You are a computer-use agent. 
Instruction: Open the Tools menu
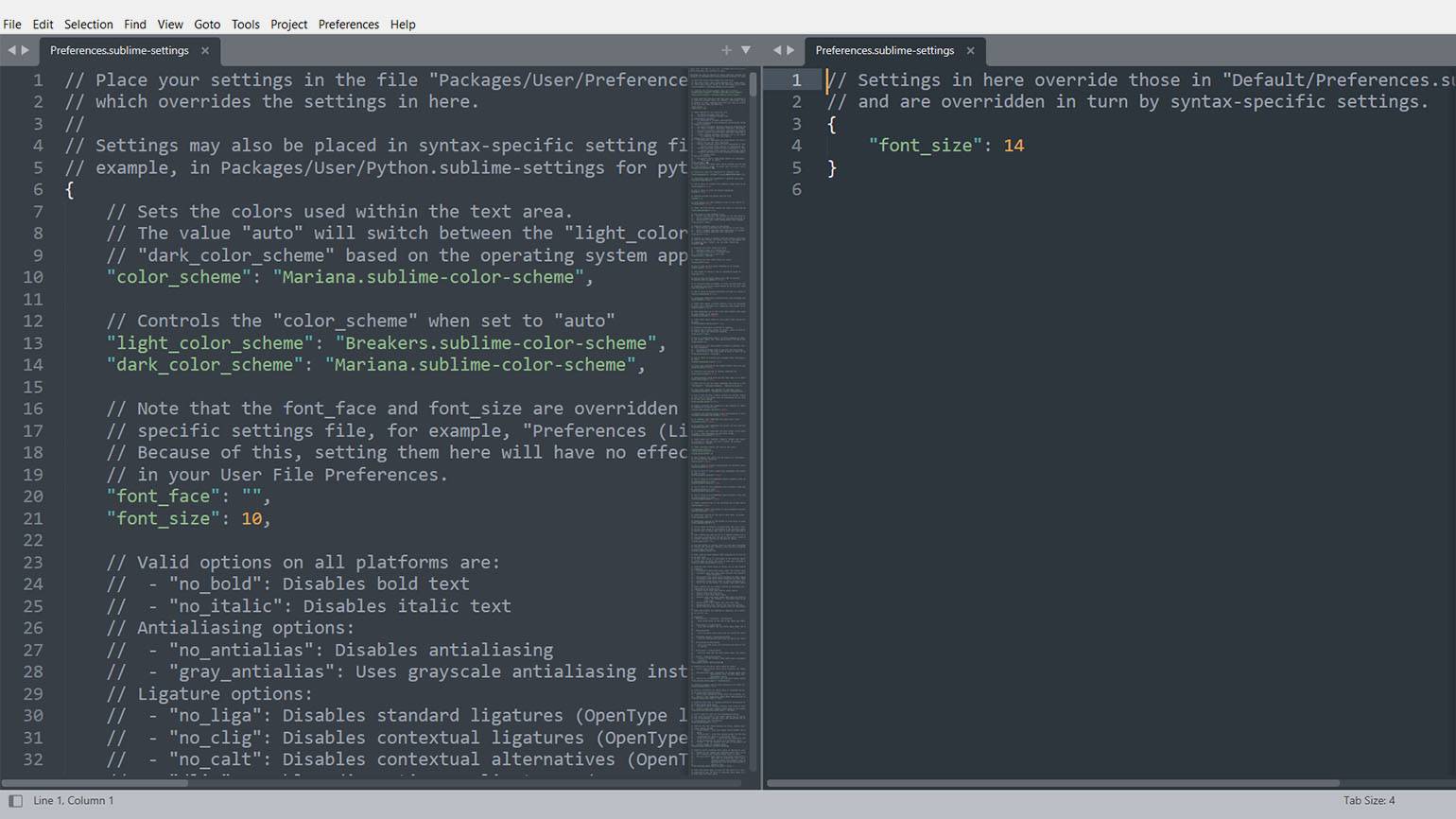(x=245, y=25)
